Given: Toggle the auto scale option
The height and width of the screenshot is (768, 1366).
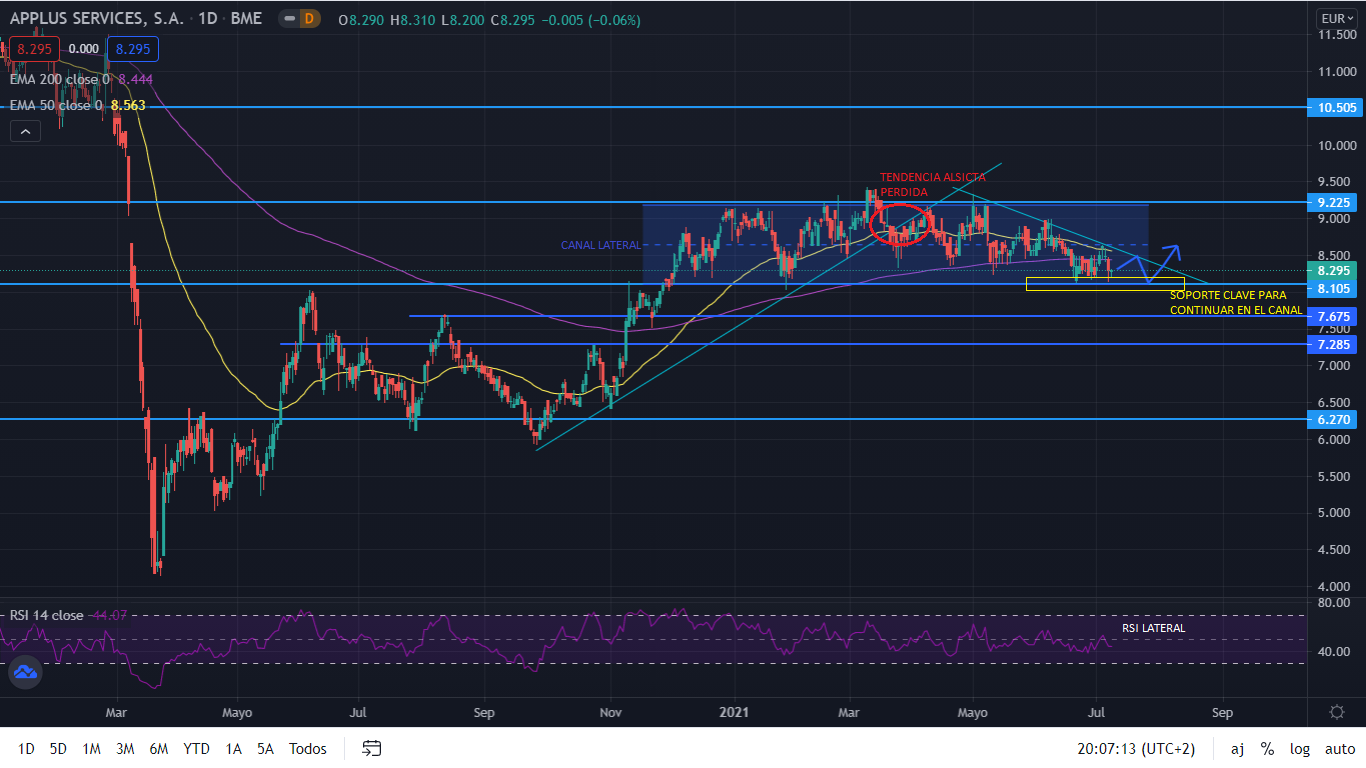Looking at the screenshot, I should (x=1340, y=748).
